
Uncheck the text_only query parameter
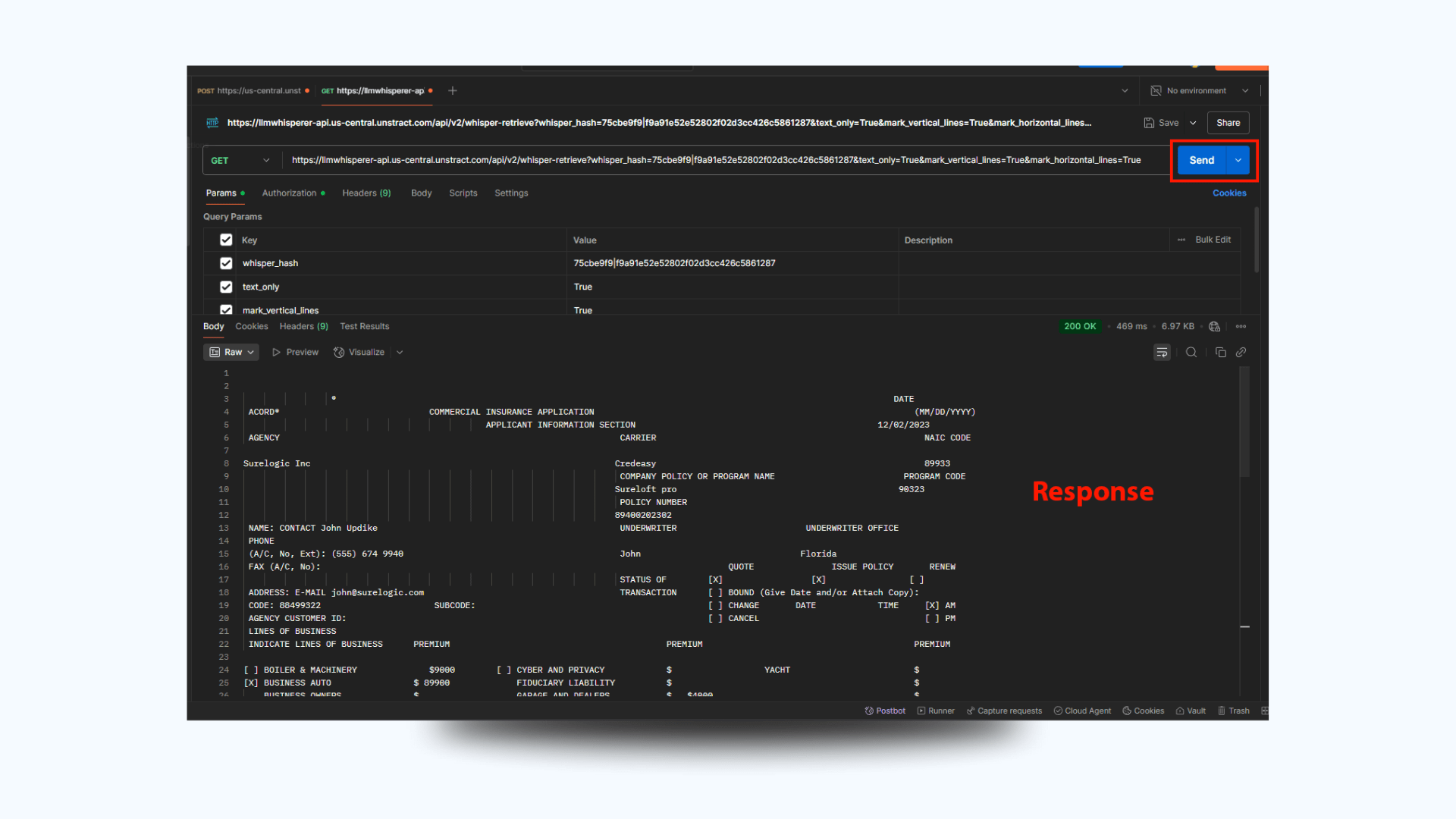point(226,287)
